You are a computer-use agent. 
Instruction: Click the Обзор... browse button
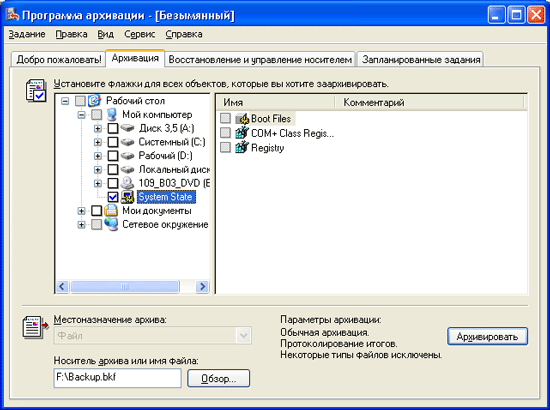[219, 378]
